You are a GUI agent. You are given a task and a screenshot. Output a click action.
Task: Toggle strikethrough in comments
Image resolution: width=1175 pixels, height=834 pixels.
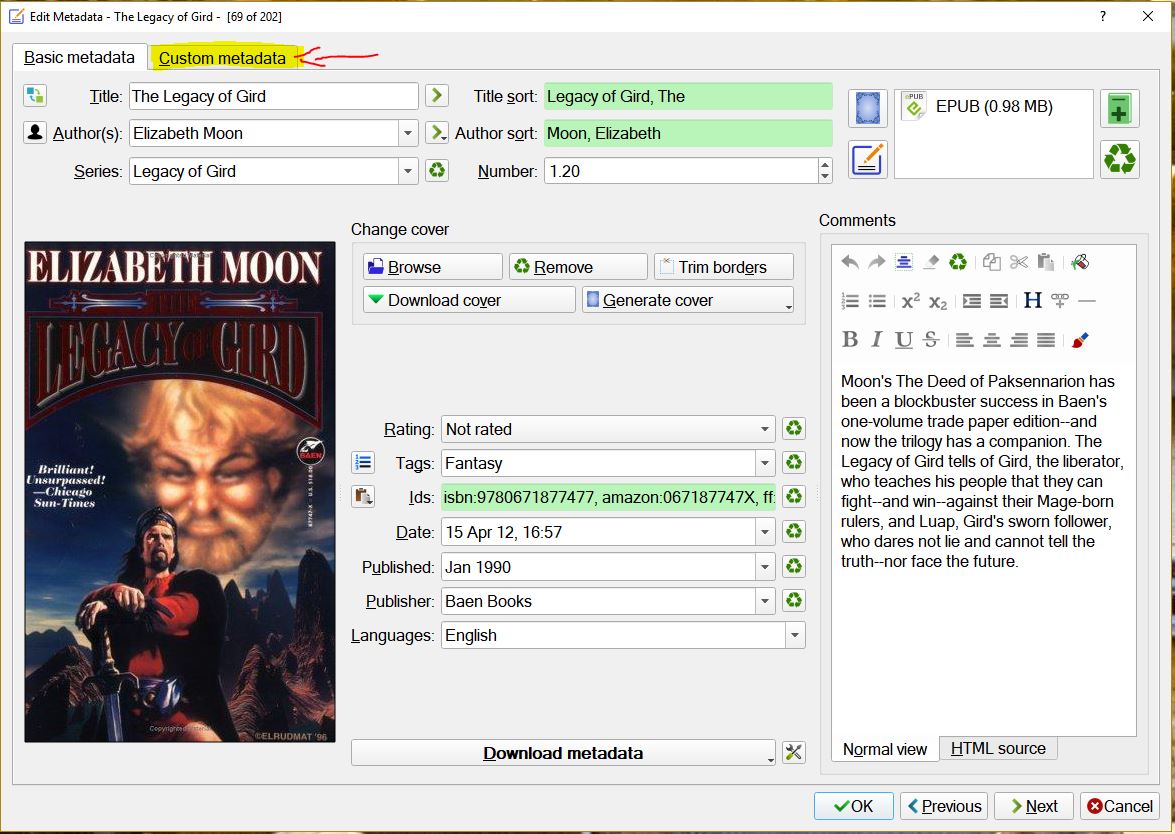[x=931, y=339]
